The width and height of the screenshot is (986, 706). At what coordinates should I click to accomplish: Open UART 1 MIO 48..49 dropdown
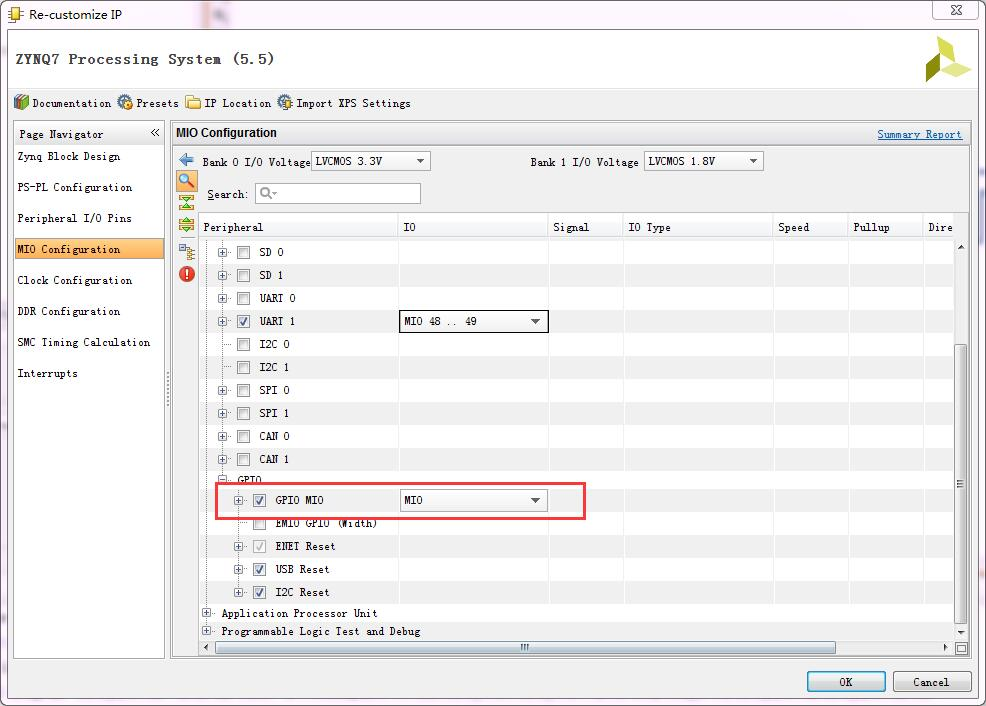474,321
